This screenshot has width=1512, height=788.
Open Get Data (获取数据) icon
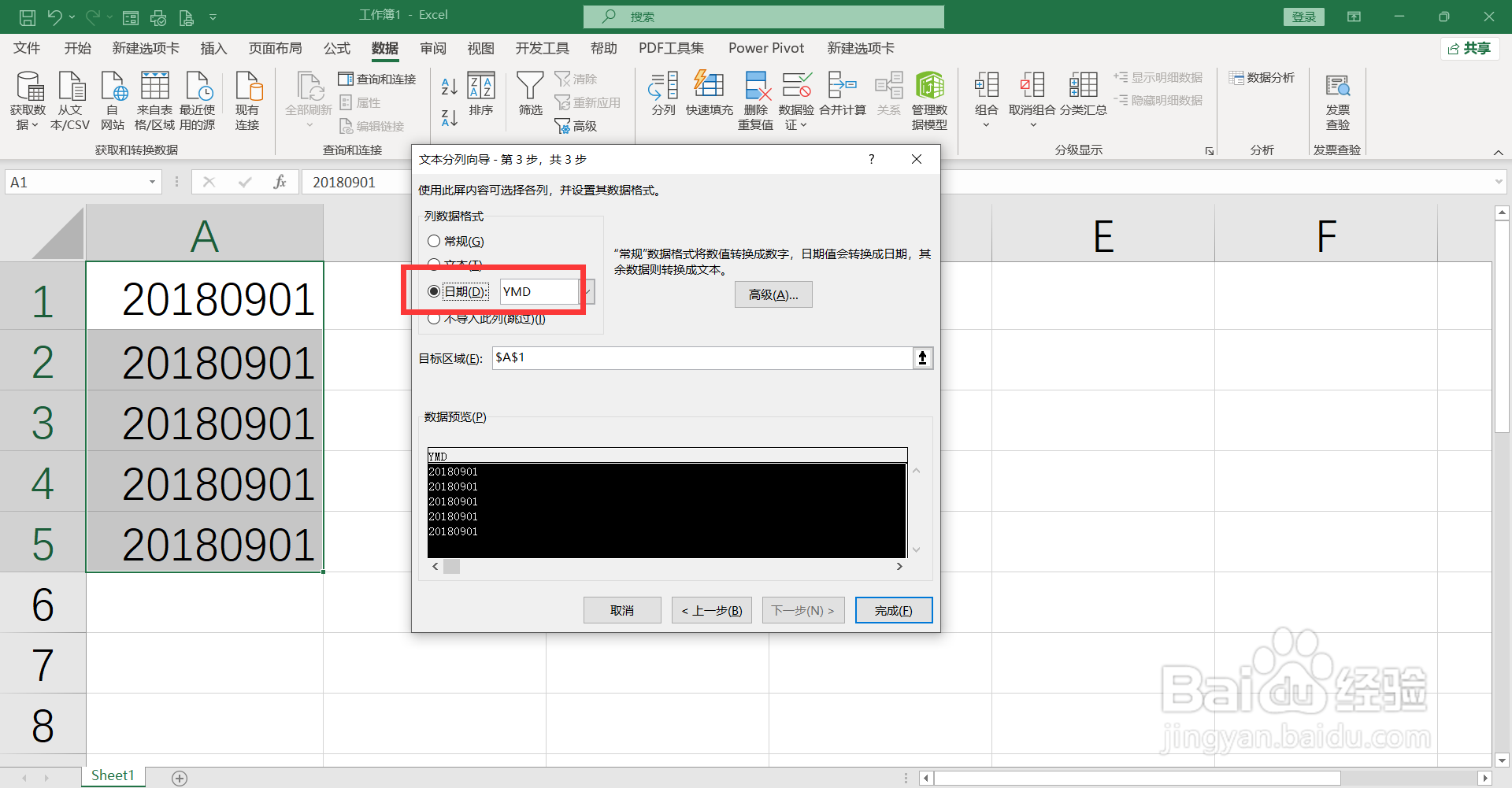coord(28,86)
